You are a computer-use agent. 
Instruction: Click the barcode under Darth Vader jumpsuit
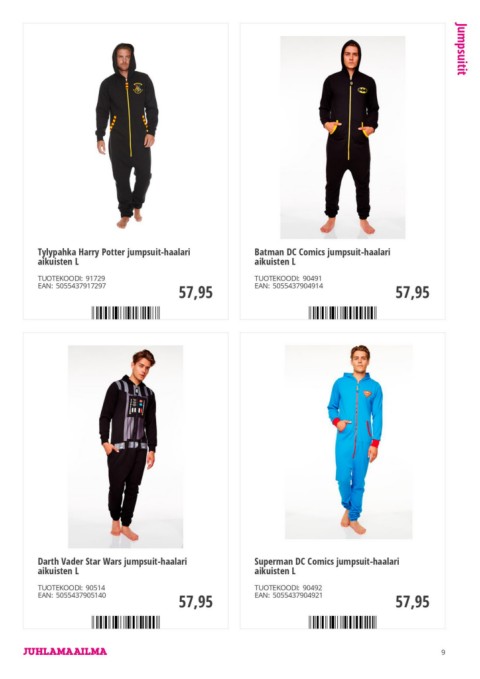pyautogui.click(x=126, y=622)
